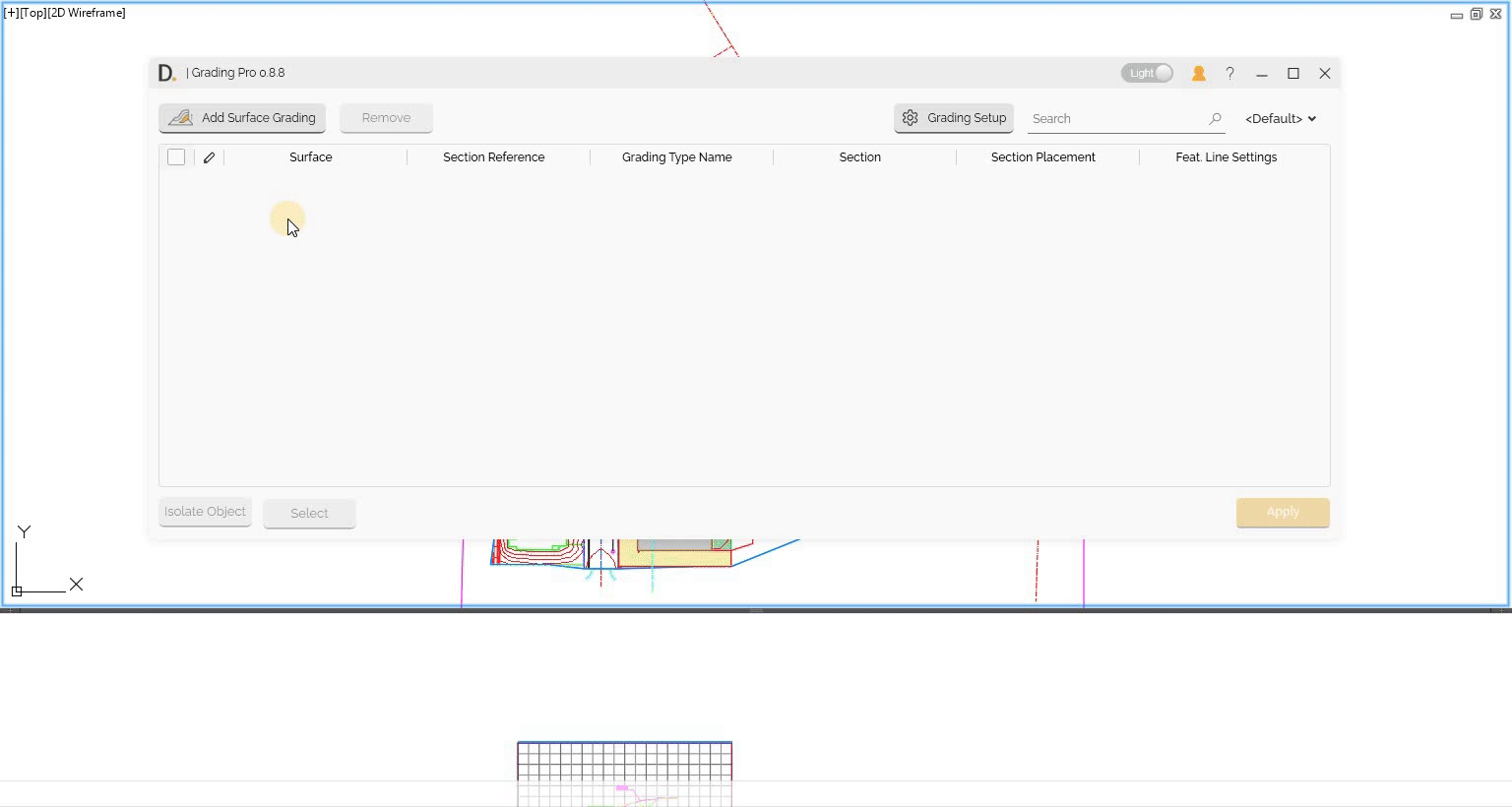This screenshot has width=1512, height=807.
Task: Focus the Search input field
Action: (1115, 118)
